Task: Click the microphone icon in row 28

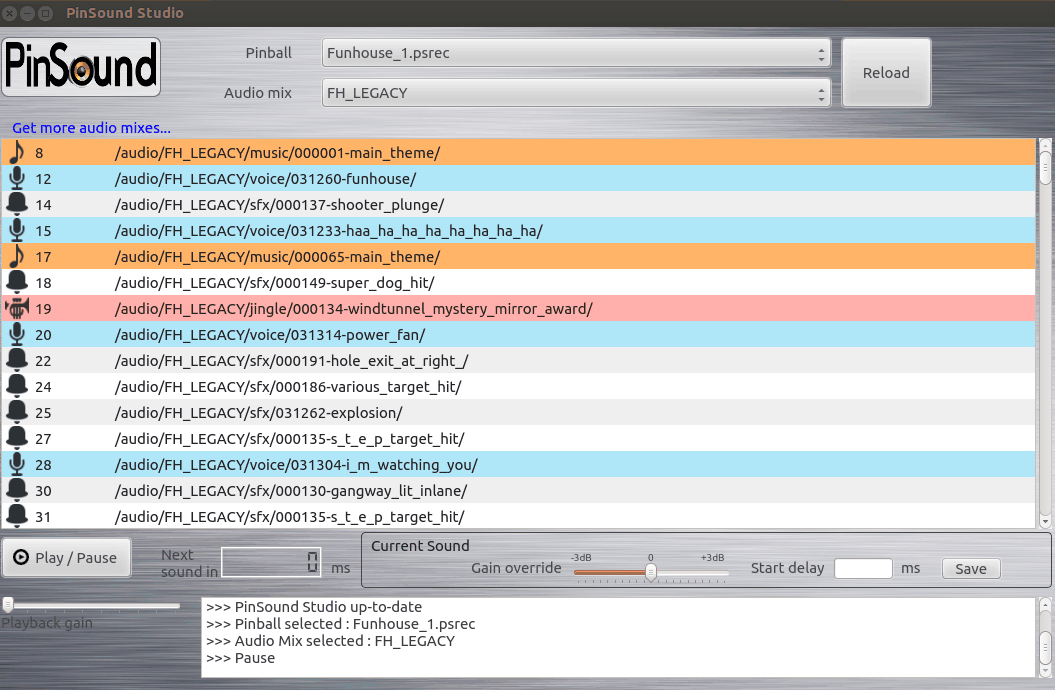Action: pyautogui.click(x=17, y=465)
